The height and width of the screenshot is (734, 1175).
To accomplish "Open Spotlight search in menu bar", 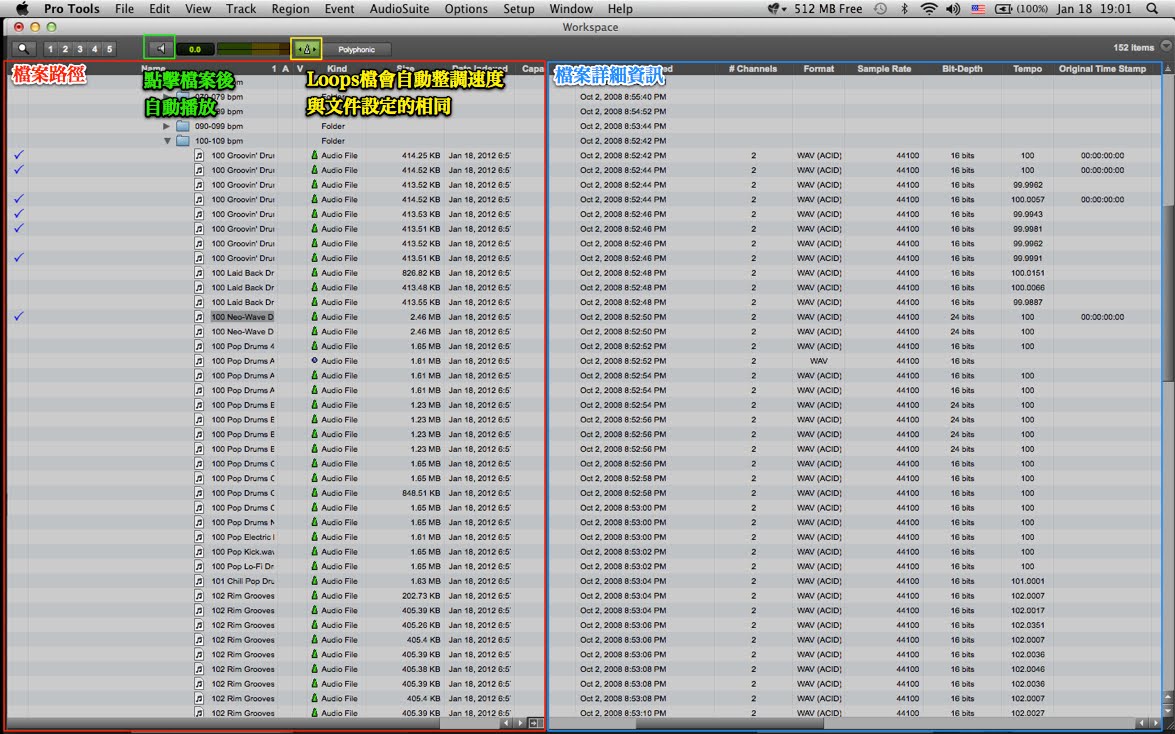I will coord(1153,9).
